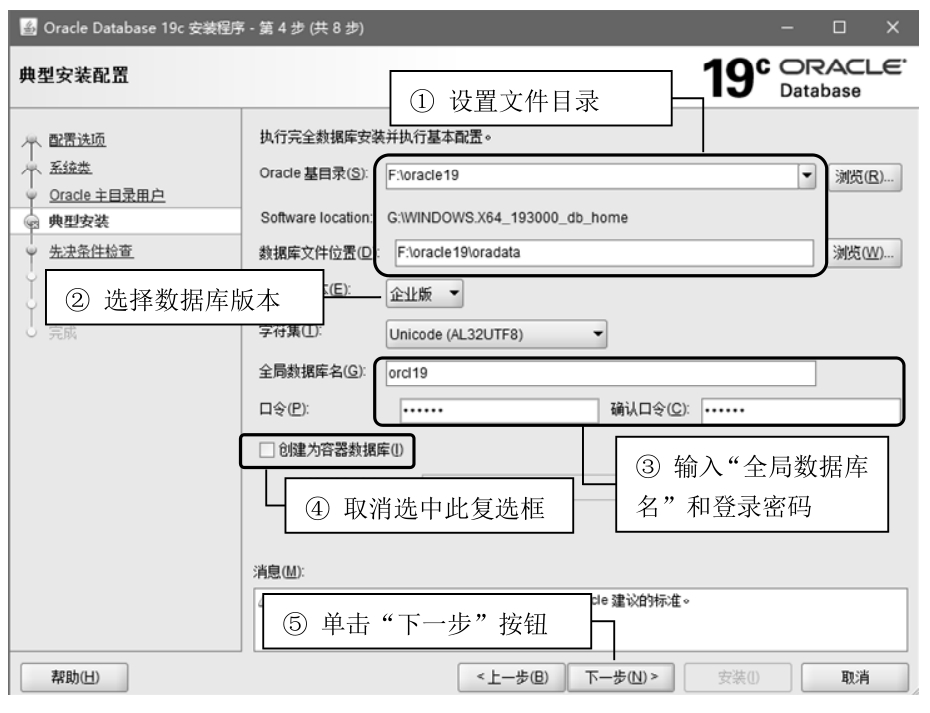Click the Oracle 19c Database logo
Screen dimensions: 930x713
pyautogui.click(x=804, y=78)
